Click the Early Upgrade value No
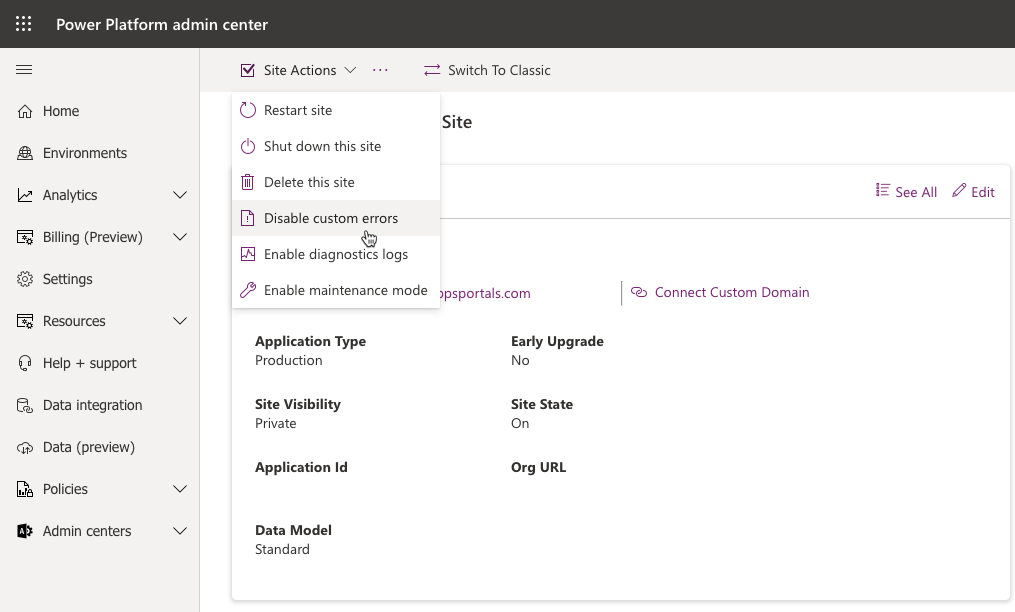 pos(520,360)
